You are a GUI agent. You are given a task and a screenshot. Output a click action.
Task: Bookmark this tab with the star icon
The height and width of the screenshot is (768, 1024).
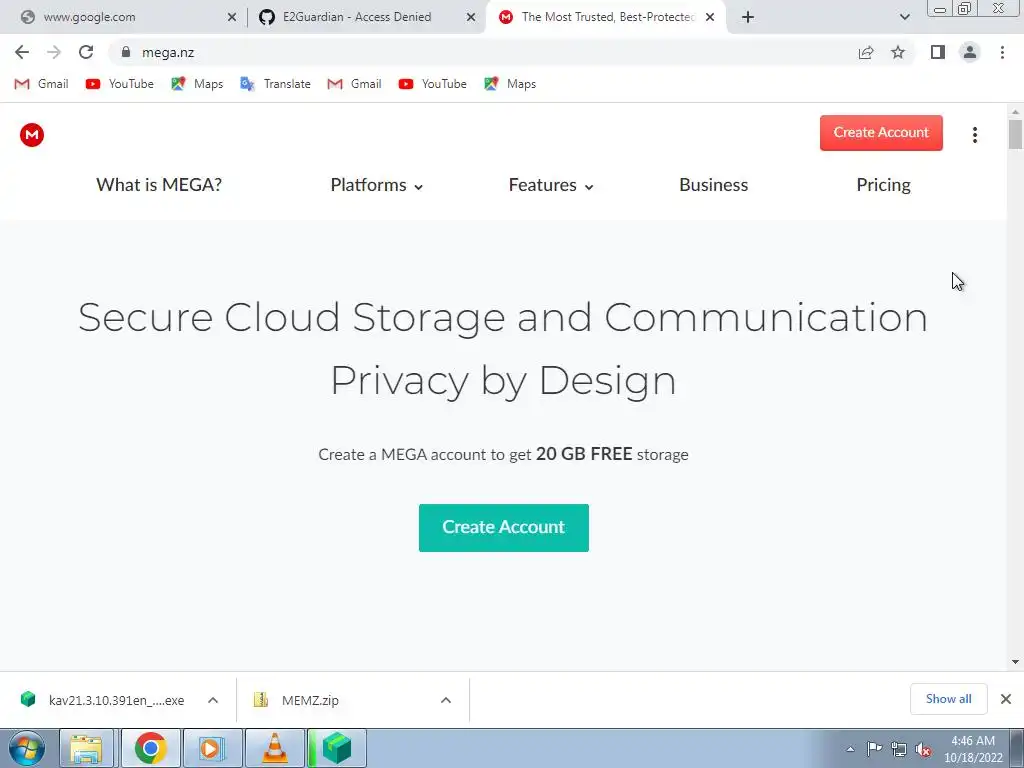coord(898,52)
